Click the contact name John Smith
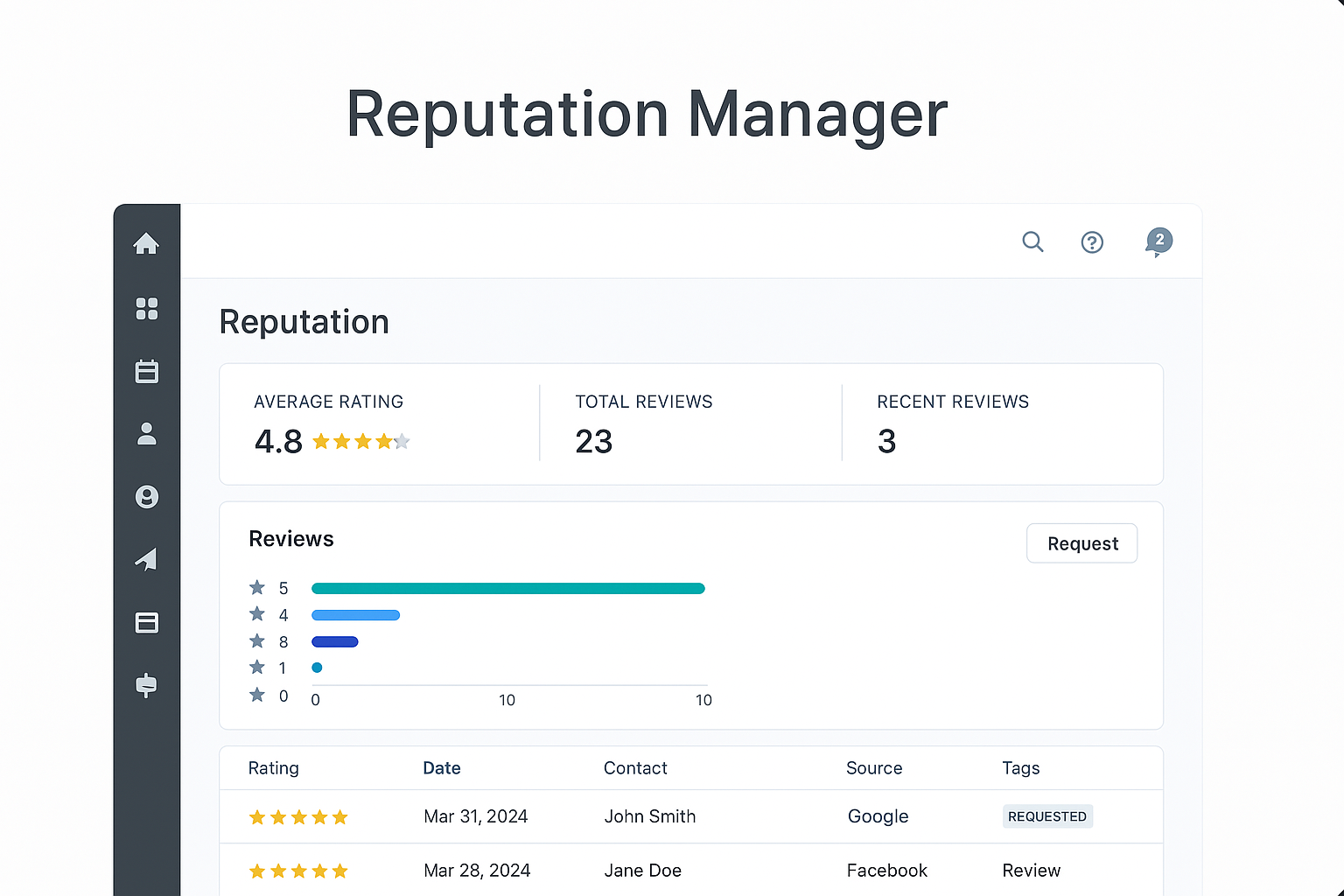The image size is (1344, 896). pos(650,816)
